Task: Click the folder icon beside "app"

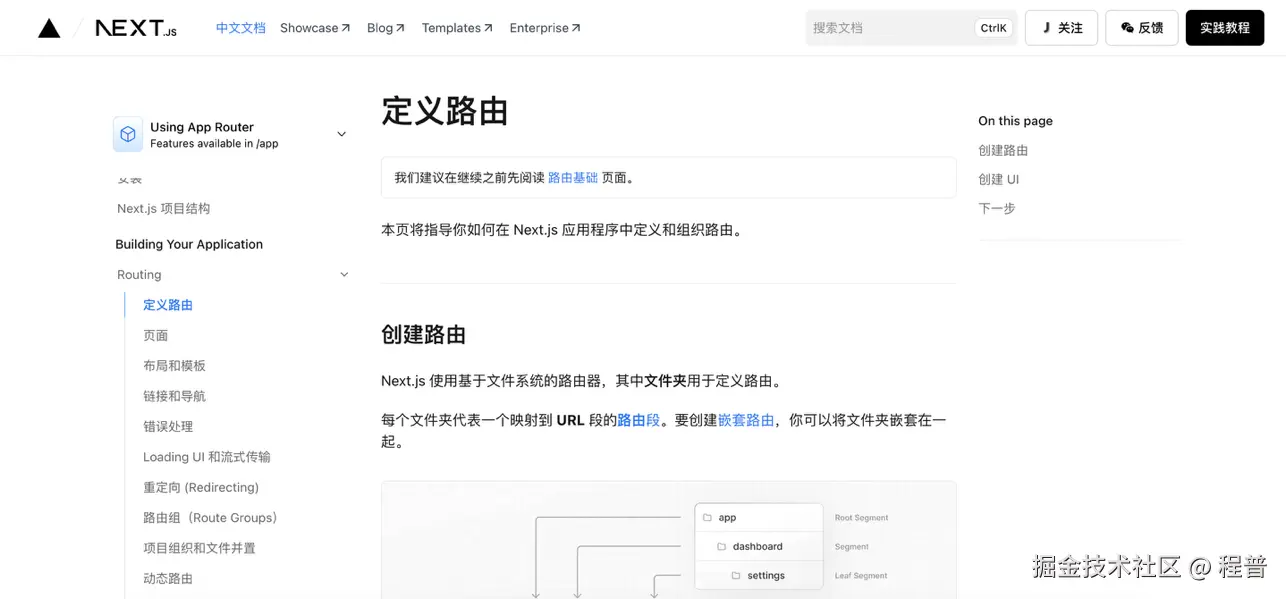Action: 706,517
